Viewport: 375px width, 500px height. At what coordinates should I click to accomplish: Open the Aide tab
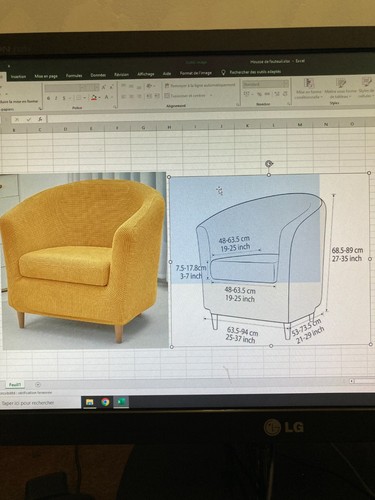(x=167, y=74)
